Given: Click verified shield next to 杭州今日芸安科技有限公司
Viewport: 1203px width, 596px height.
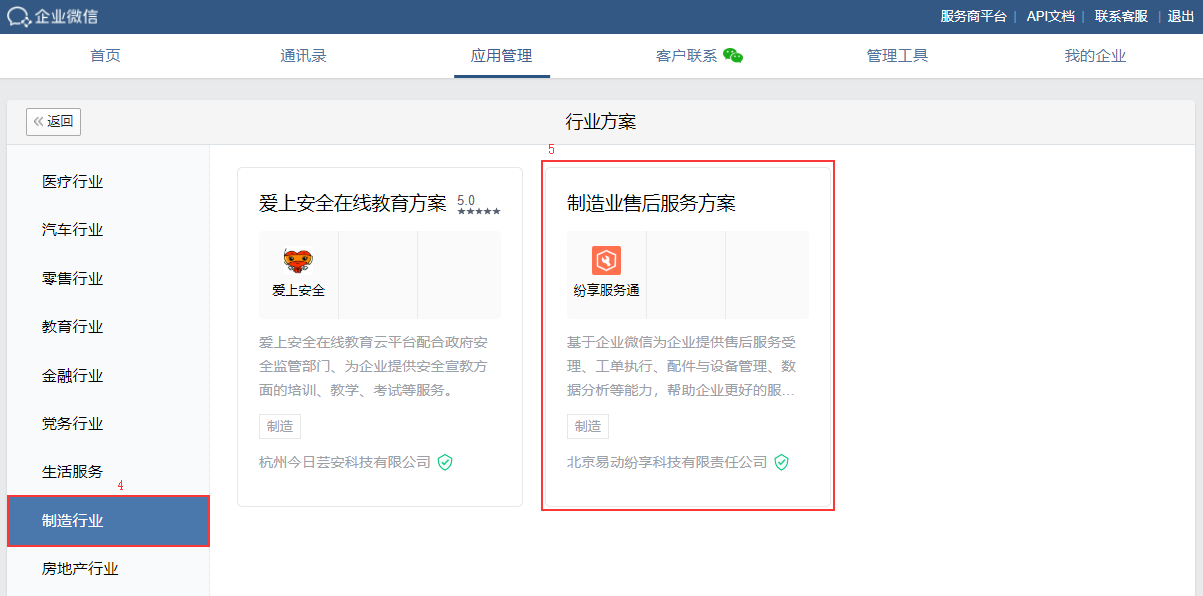Looking at the screenshot, I should pos(445,462).
